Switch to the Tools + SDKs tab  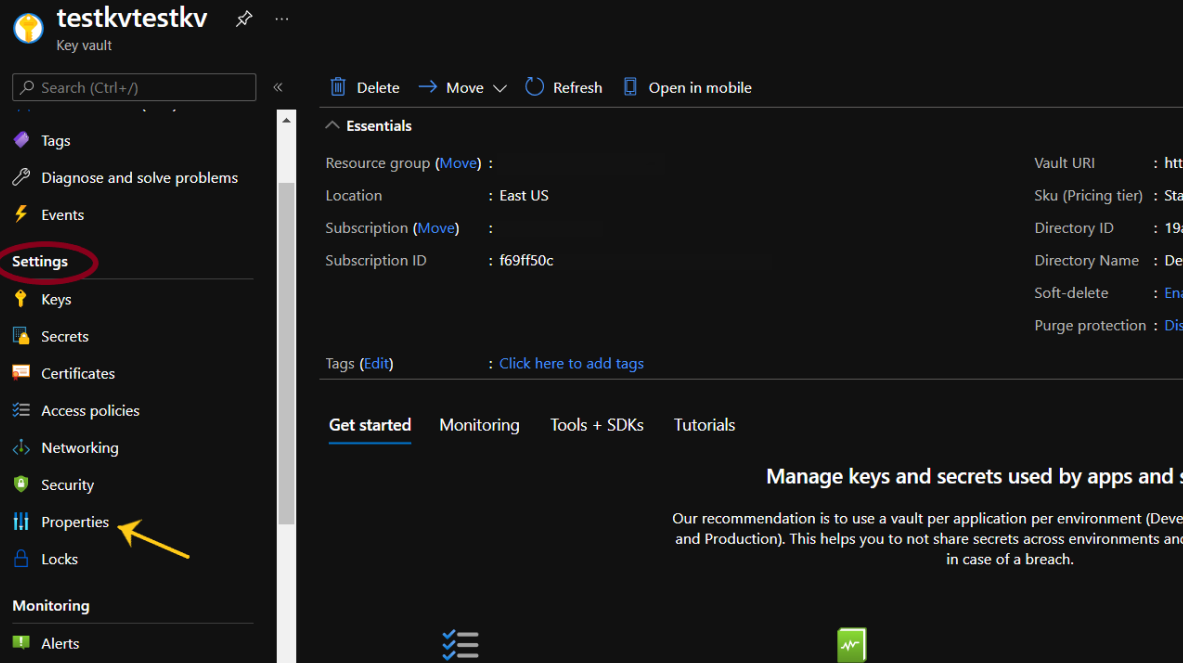(x=596, y=425)
